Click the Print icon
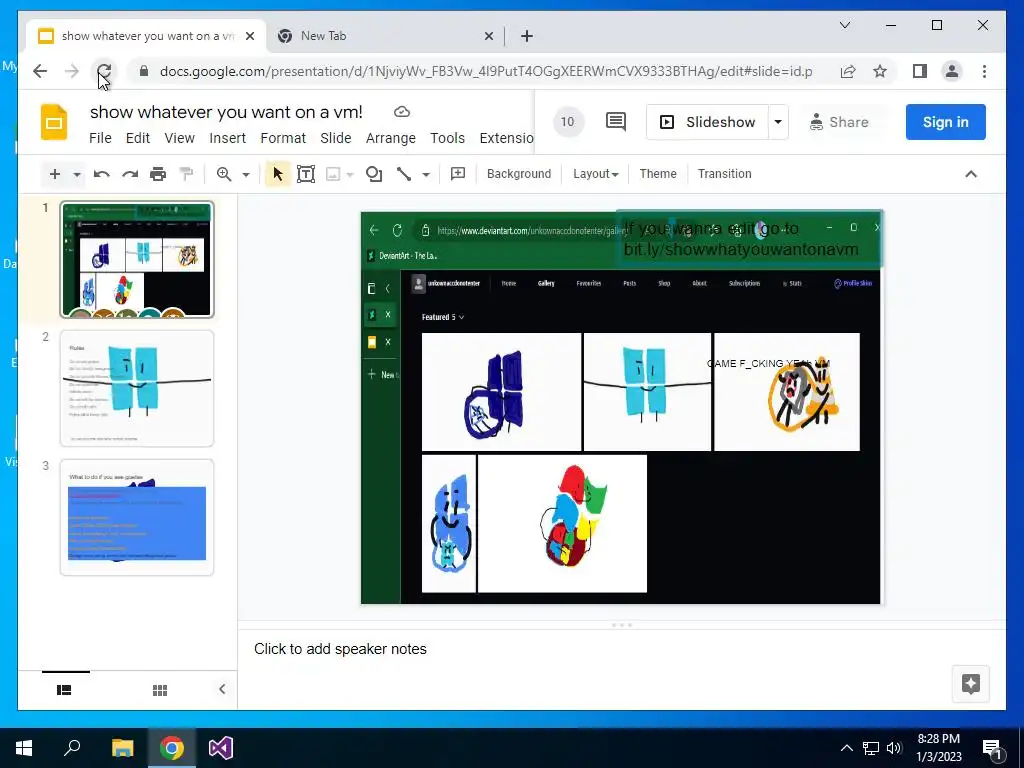The width and height of the screenshot is (1024, 768). [158, 174]
